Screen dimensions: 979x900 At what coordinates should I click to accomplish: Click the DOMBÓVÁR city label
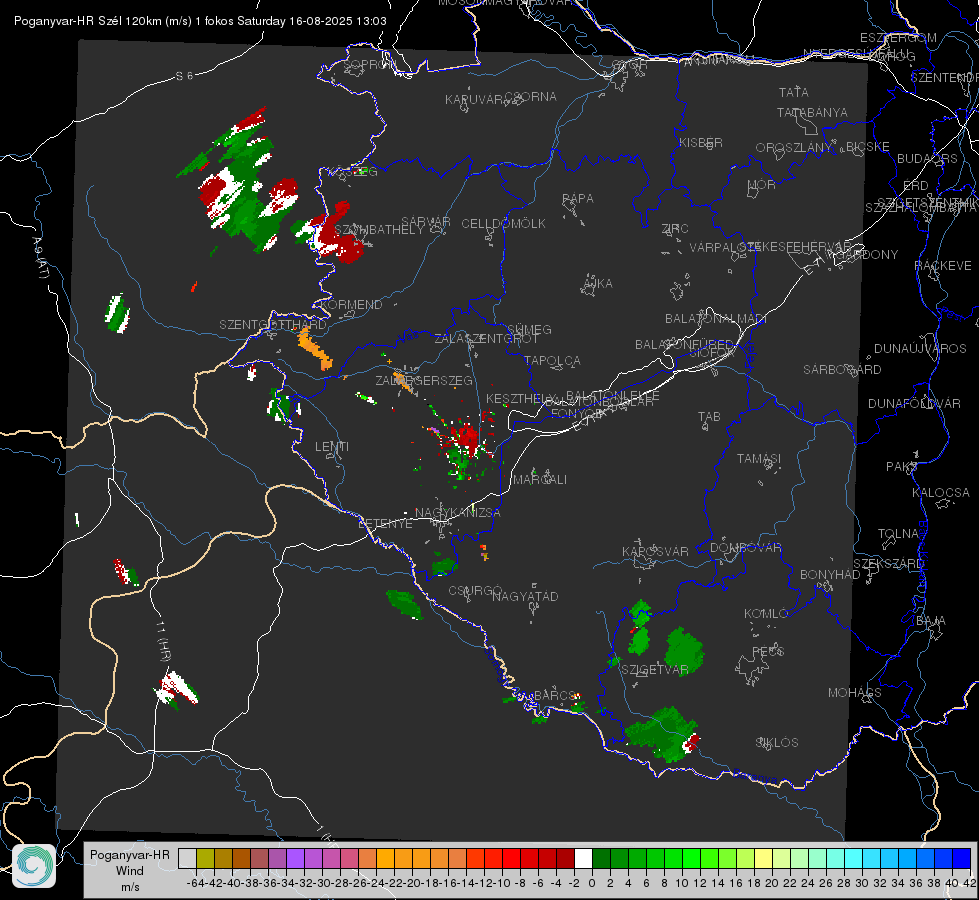[745, 548]
